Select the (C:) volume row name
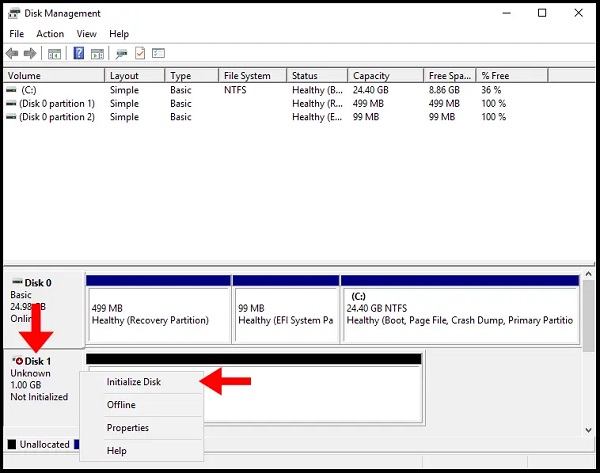600x473 pixels. coord(29,90)
